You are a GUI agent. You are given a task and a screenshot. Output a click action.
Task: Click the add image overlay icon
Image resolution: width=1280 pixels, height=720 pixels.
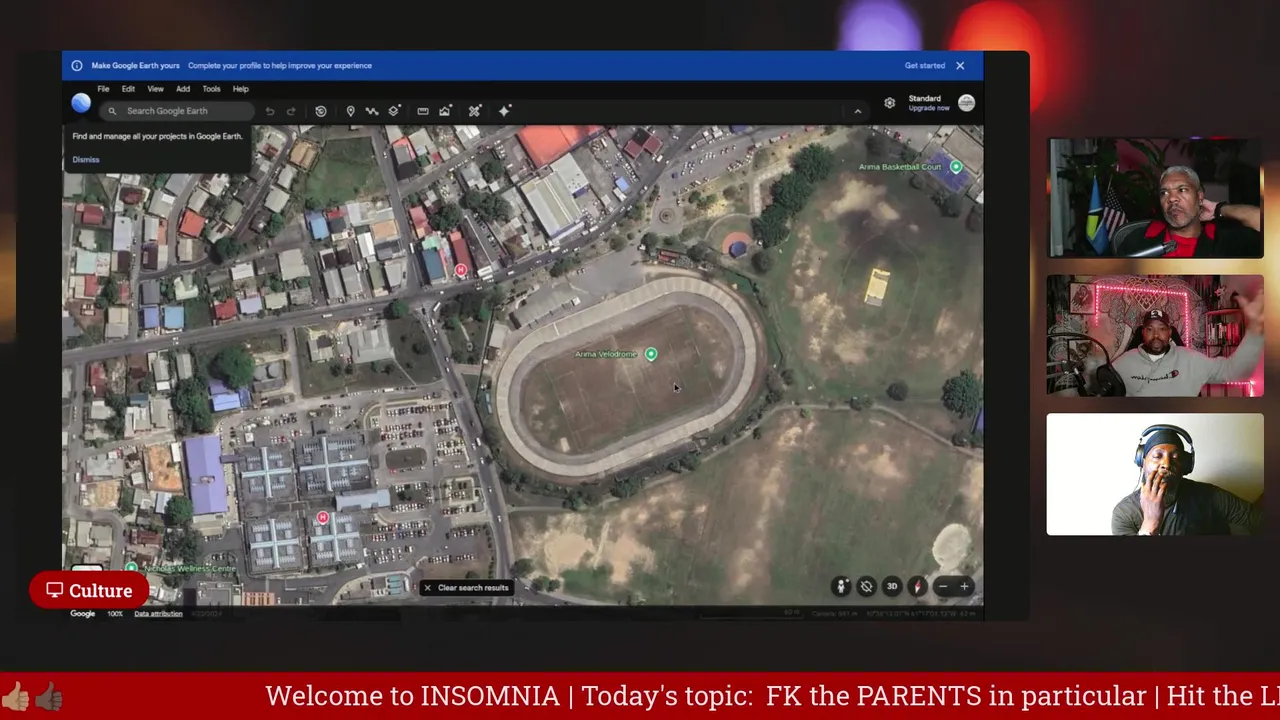[445, 111]
